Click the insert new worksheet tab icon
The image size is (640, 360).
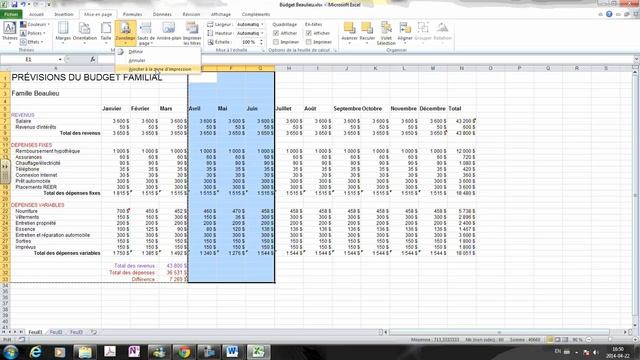click(93, 332)
